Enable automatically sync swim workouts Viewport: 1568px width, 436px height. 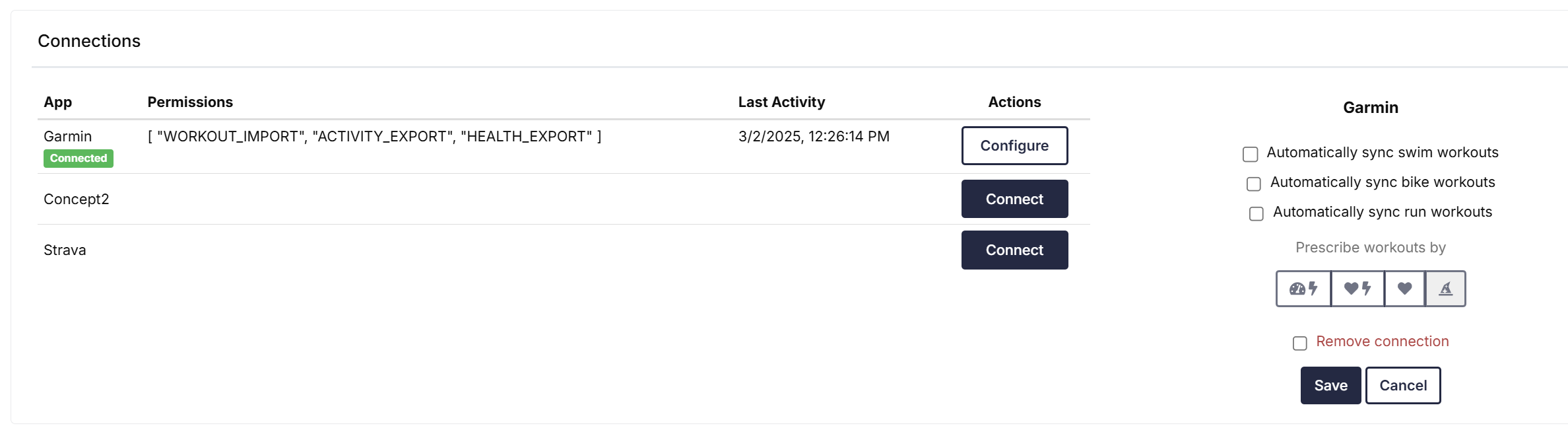(1250, 154)
